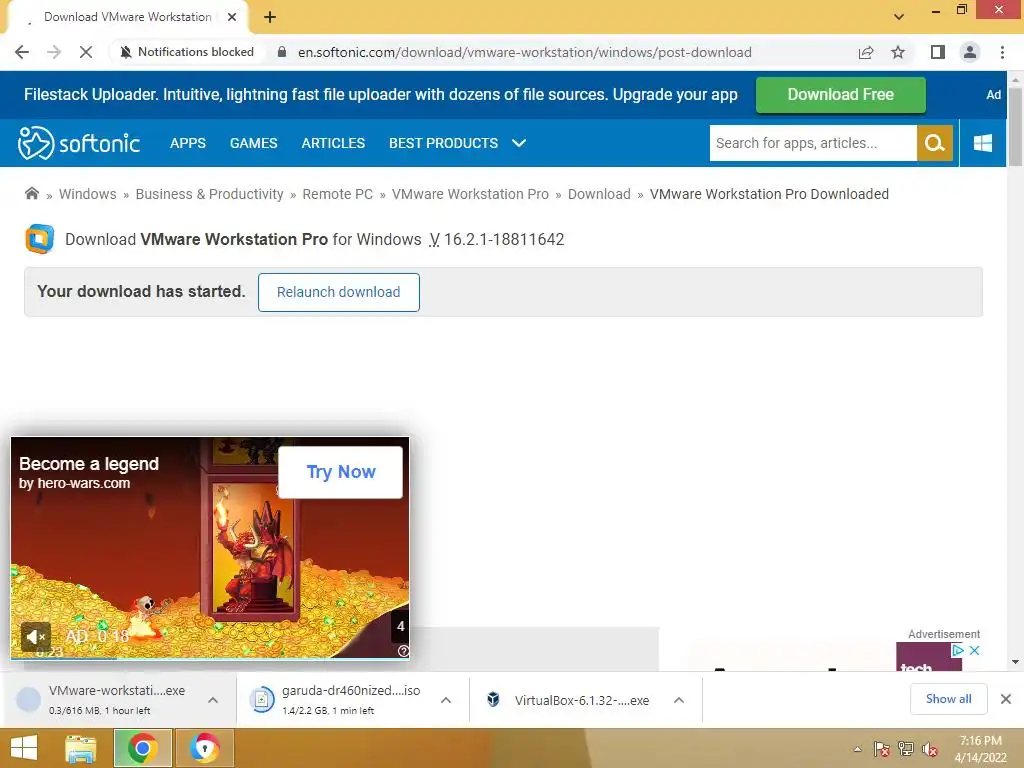Image resolution: width=1024 pixels, height=768 pixels.
Task: Expand the VirtualBox download options
Action: point(679,700)
